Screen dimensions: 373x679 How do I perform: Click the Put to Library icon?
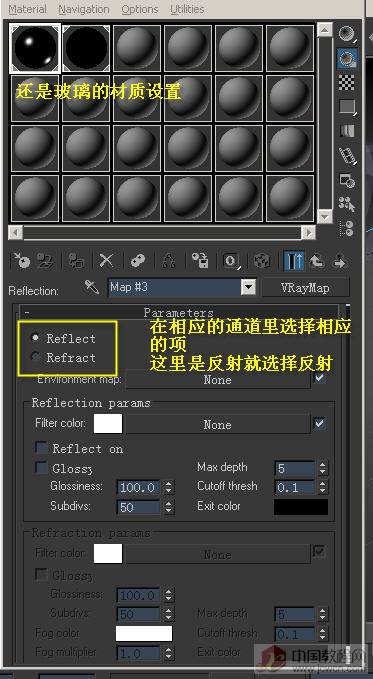(200, 261)
